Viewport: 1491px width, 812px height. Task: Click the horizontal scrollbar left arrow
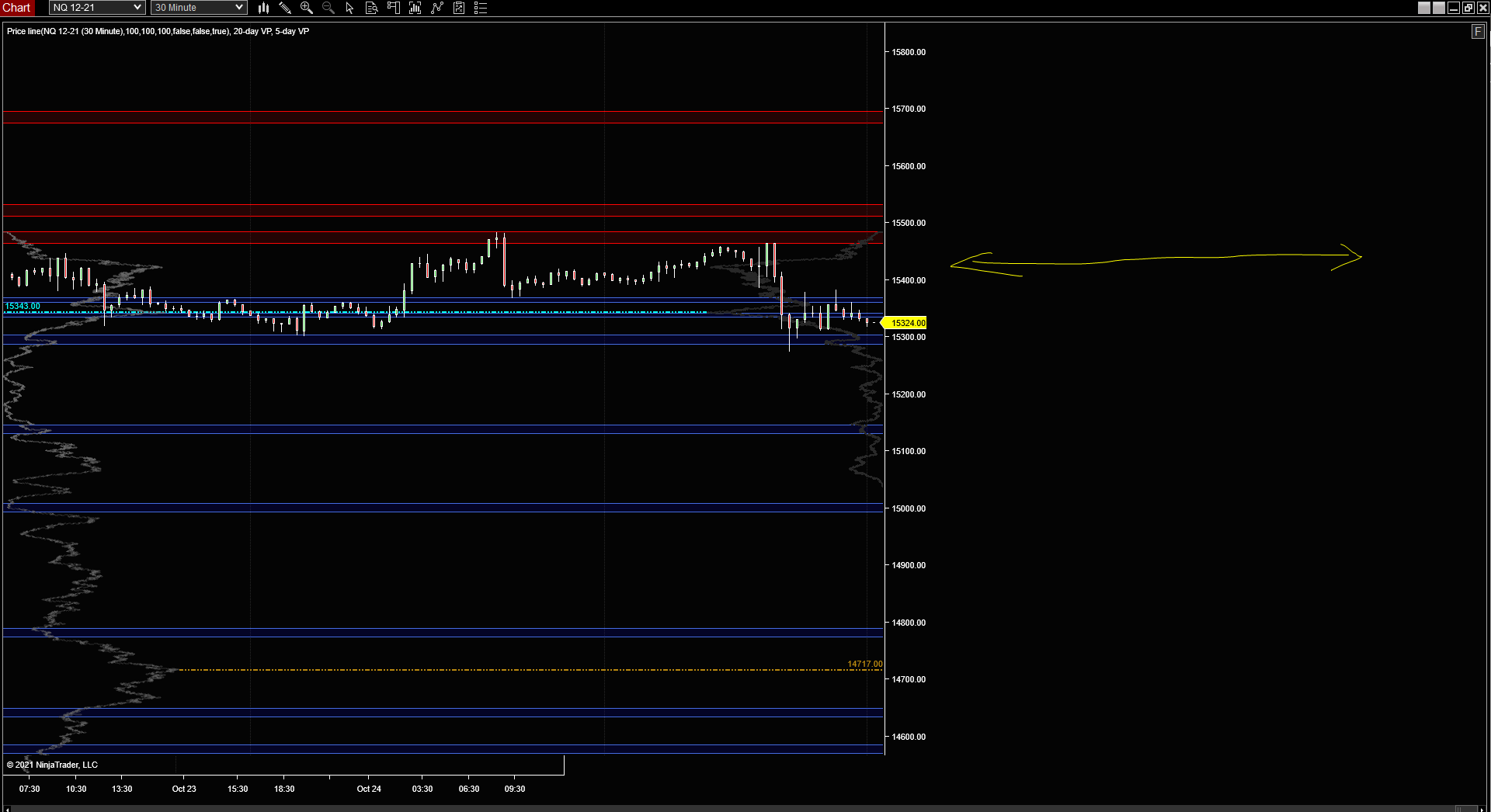coord(7,809)
